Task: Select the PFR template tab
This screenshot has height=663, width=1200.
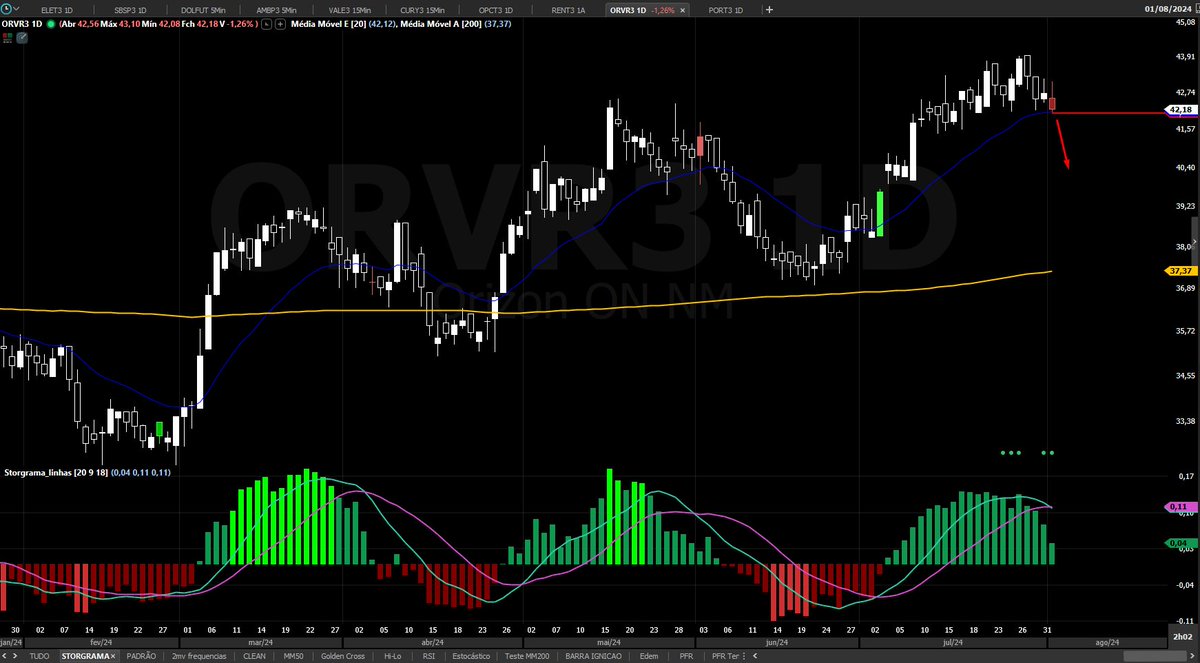Action: pyautogui.click(x=686, y=656)
